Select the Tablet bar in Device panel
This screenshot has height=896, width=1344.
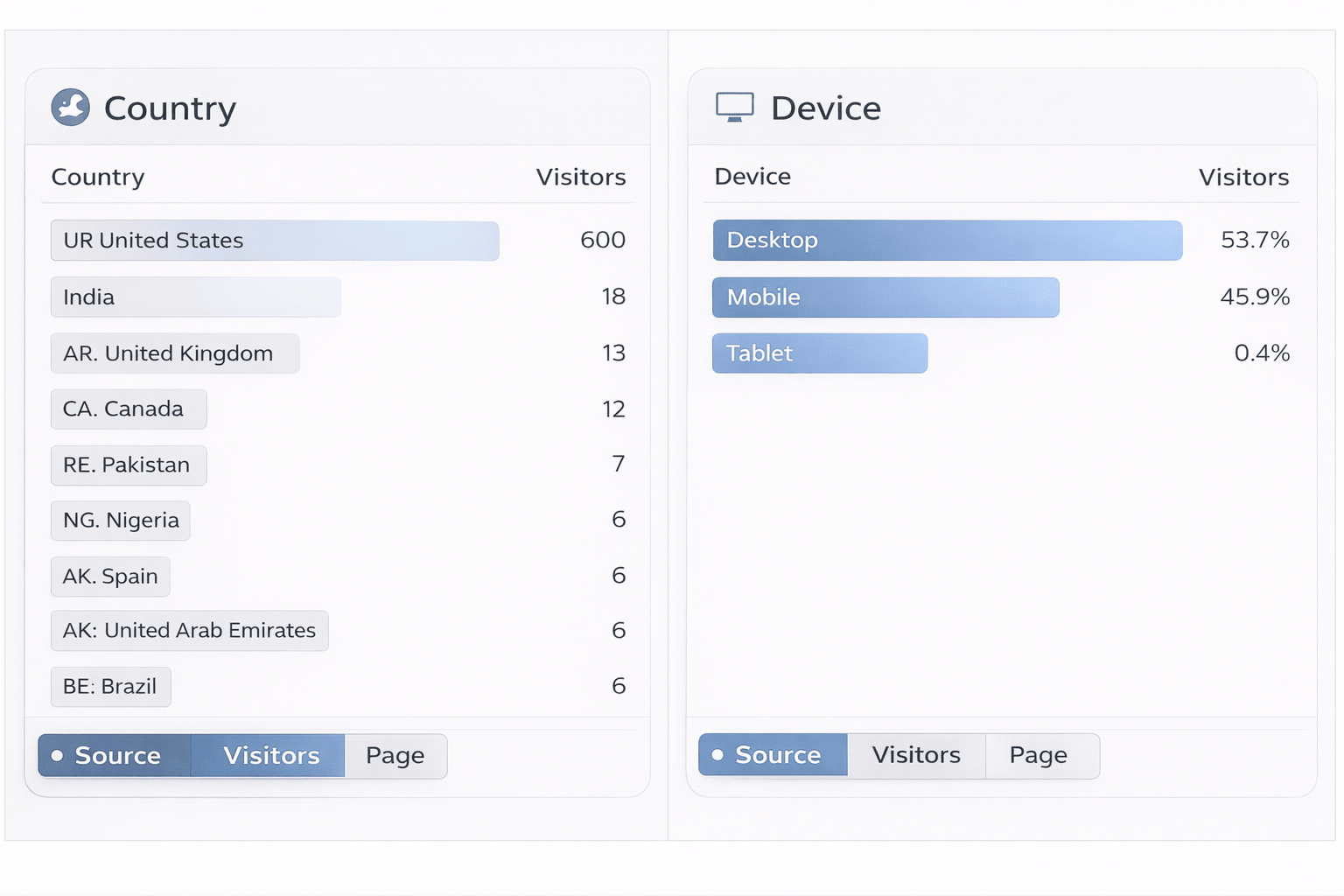pos(819,353)
